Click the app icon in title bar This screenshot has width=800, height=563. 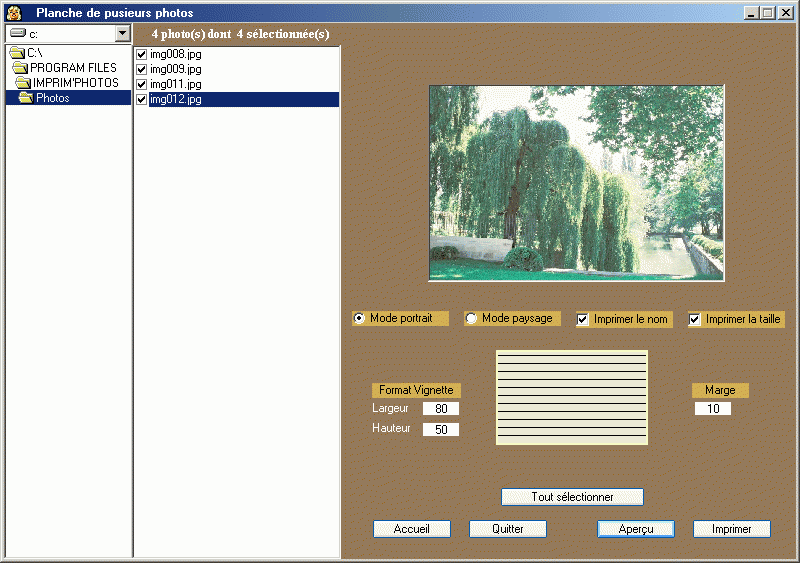click(14, 13)
